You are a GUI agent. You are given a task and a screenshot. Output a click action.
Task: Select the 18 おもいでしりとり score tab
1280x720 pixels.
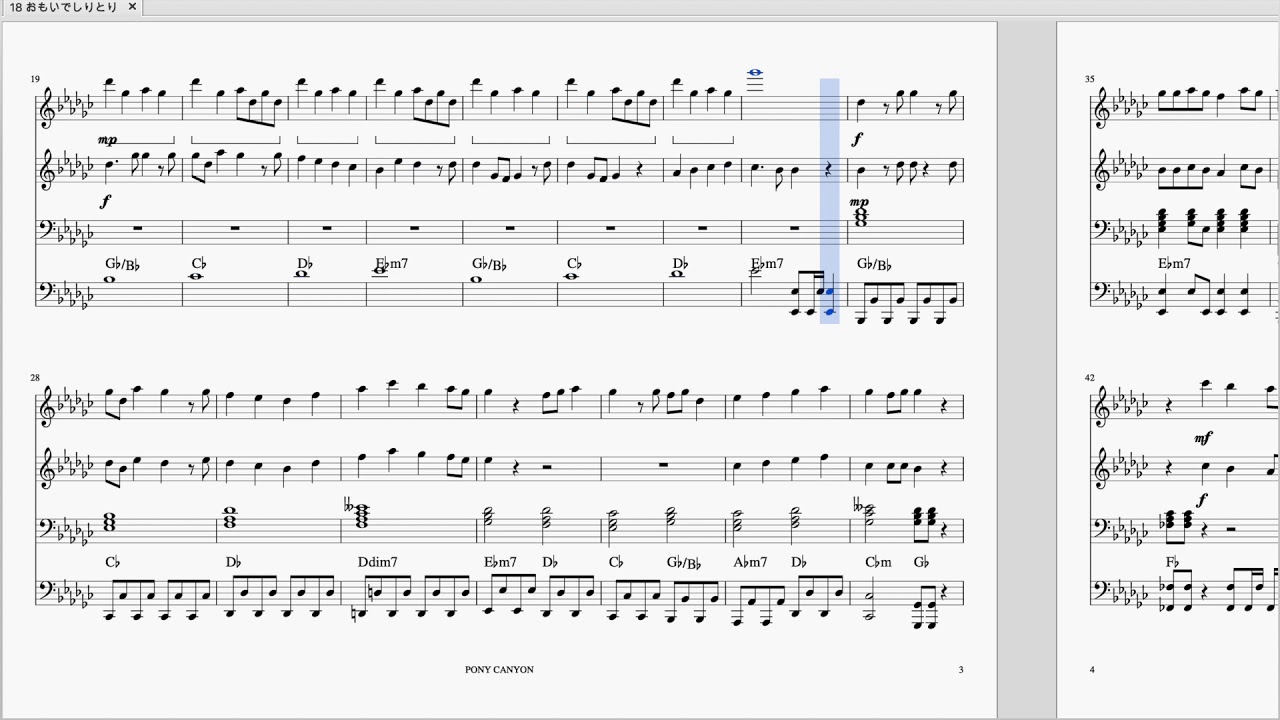coord(64,7)
